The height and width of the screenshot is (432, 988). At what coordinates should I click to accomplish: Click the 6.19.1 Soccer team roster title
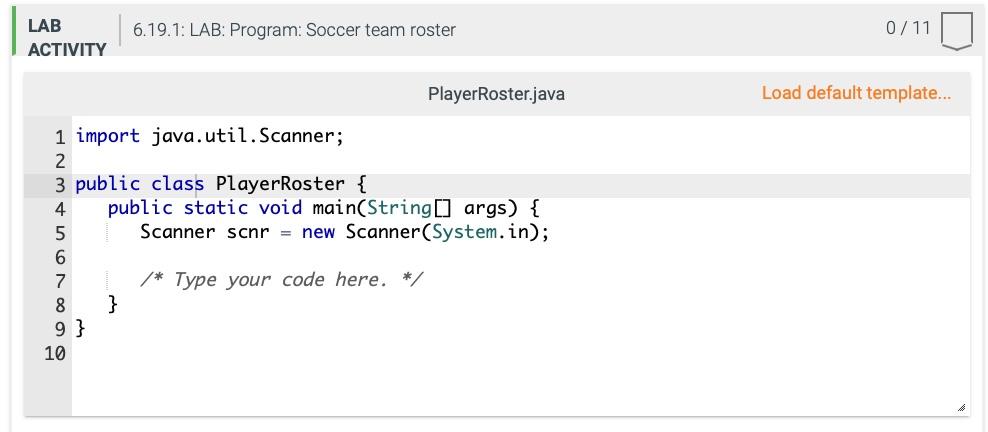pos(294,30)
